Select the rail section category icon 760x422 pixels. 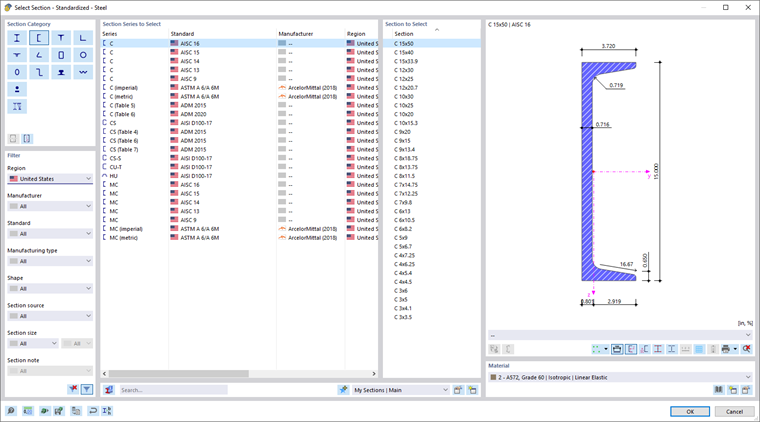(x=61, y=72)
